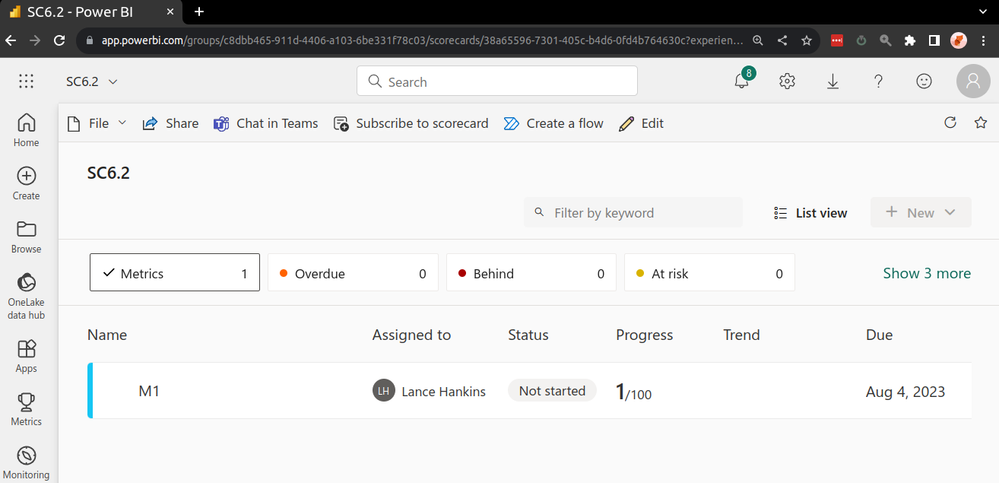This screenshot has height=483, width=999.
Task: Click the Progress column header
Action: [644, 335]
